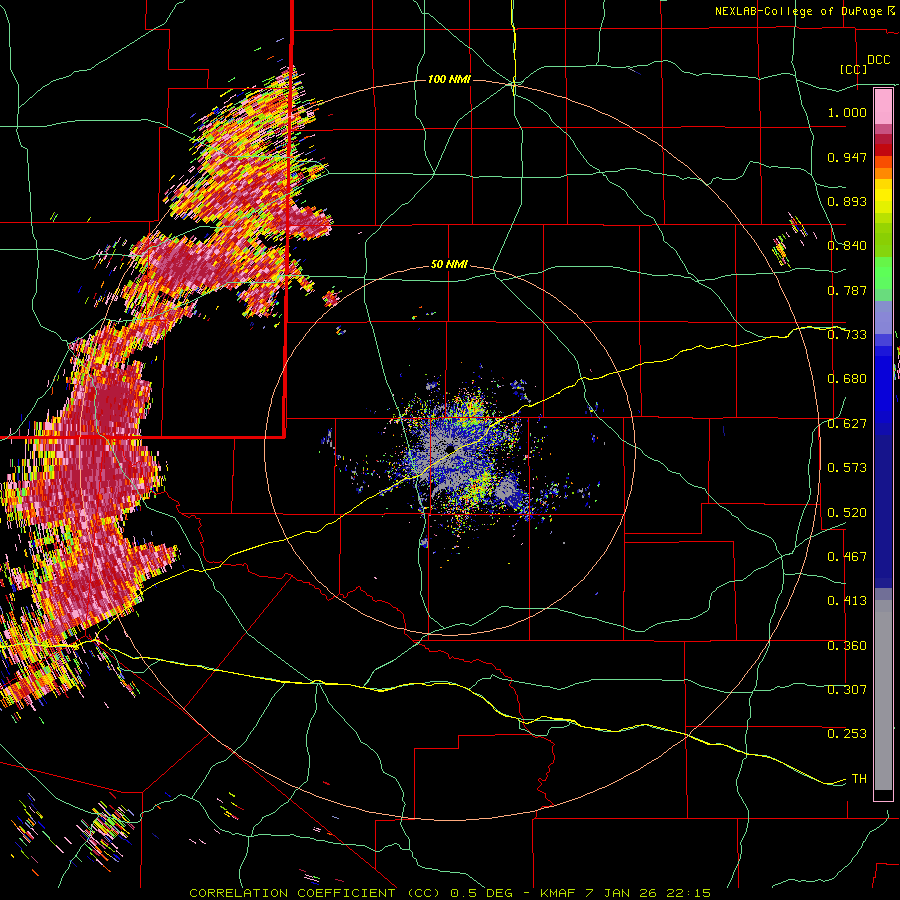Click the bright green segment of color bar
900x900 pixels.
(883, 273)
